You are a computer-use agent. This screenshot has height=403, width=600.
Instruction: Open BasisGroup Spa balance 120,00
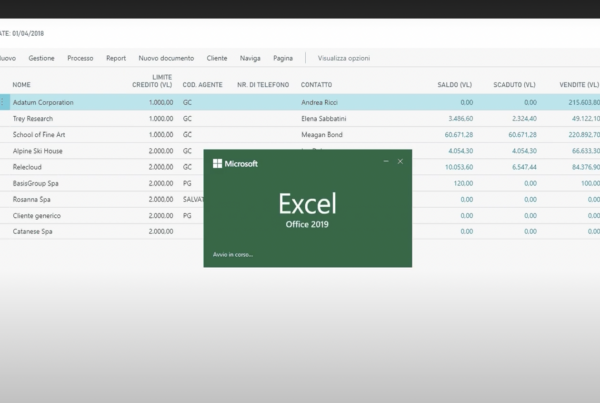click(x=463, y=183)
